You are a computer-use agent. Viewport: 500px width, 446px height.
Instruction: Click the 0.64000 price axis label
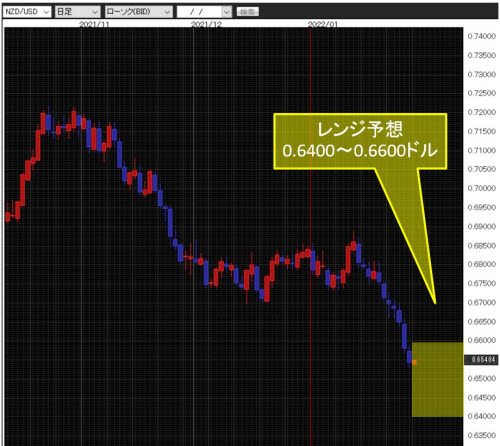coord(482,416)
